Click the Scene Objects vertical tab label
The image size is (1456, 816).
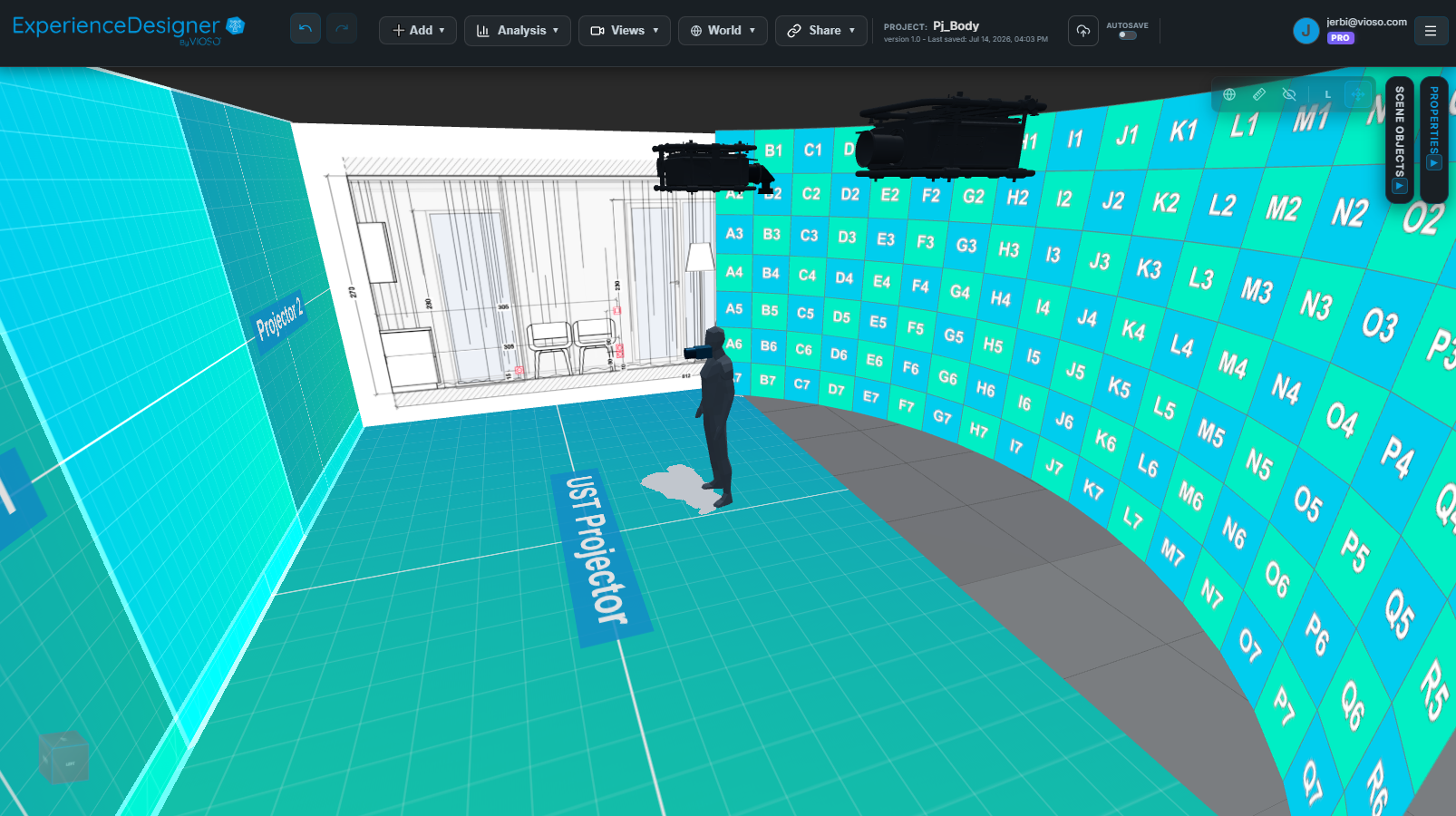[x=1400, y=131]
